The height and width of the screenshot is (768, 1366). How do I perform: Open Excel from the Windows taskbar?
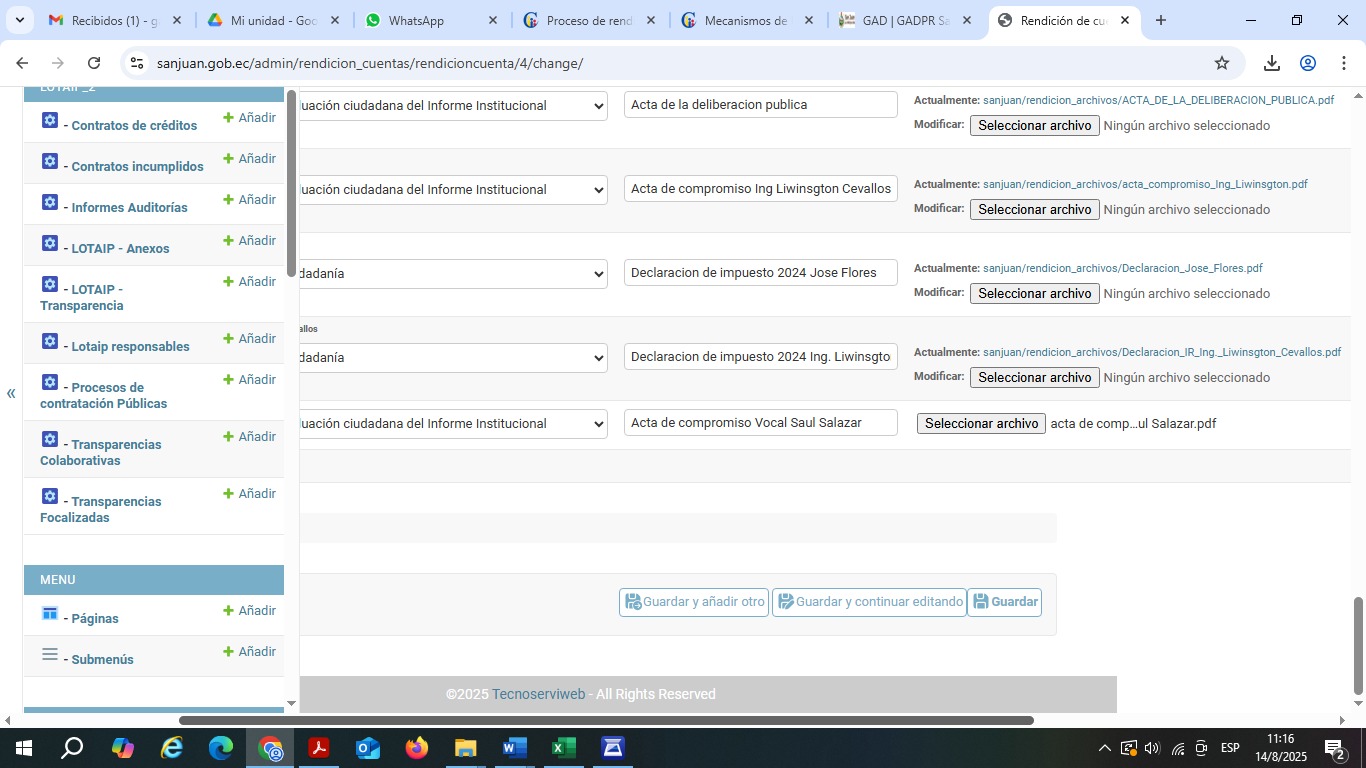564,748
